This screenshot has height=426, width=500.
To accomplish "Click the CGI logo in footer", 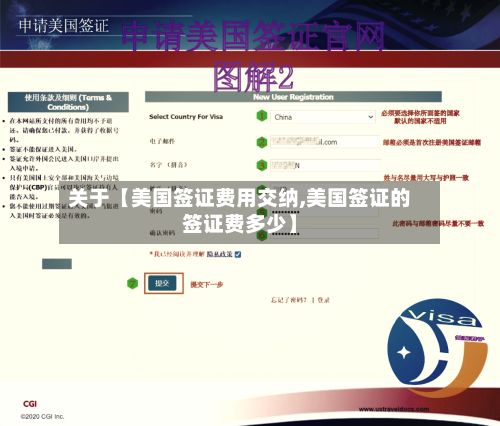I will tap(30, 404).
